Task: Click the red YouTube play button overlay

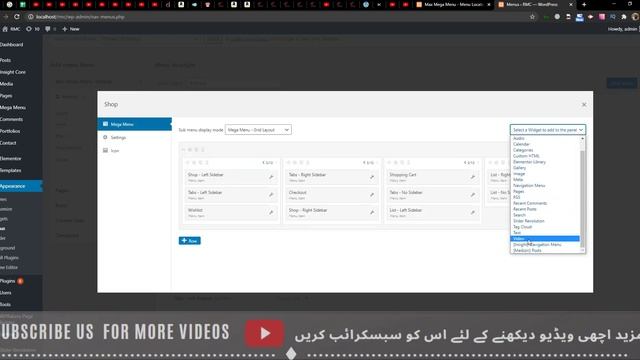Action: pyautogui.click(x=264, y=333)
